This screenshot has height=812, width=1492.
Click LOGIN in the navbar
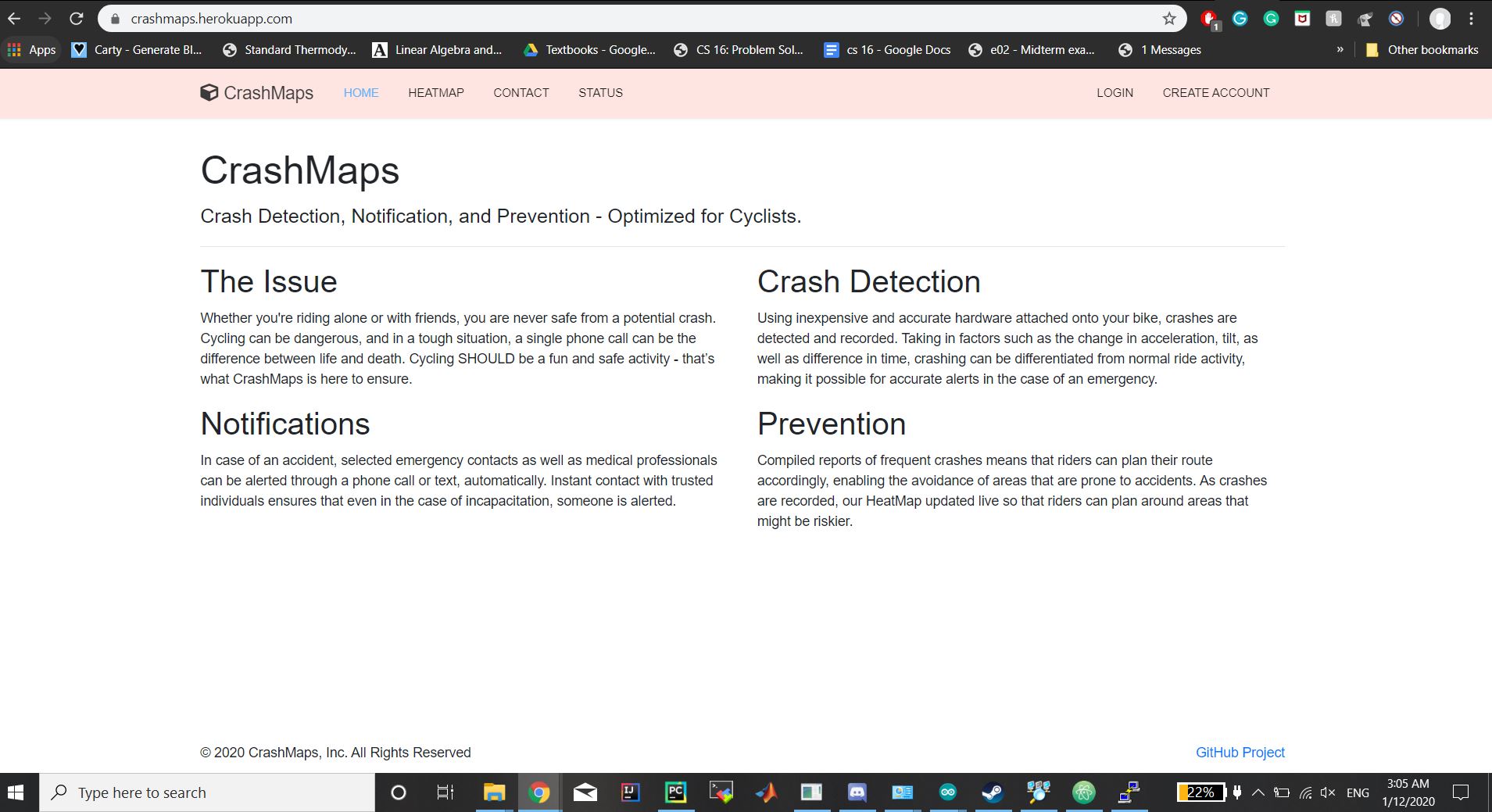point(1115,93)
